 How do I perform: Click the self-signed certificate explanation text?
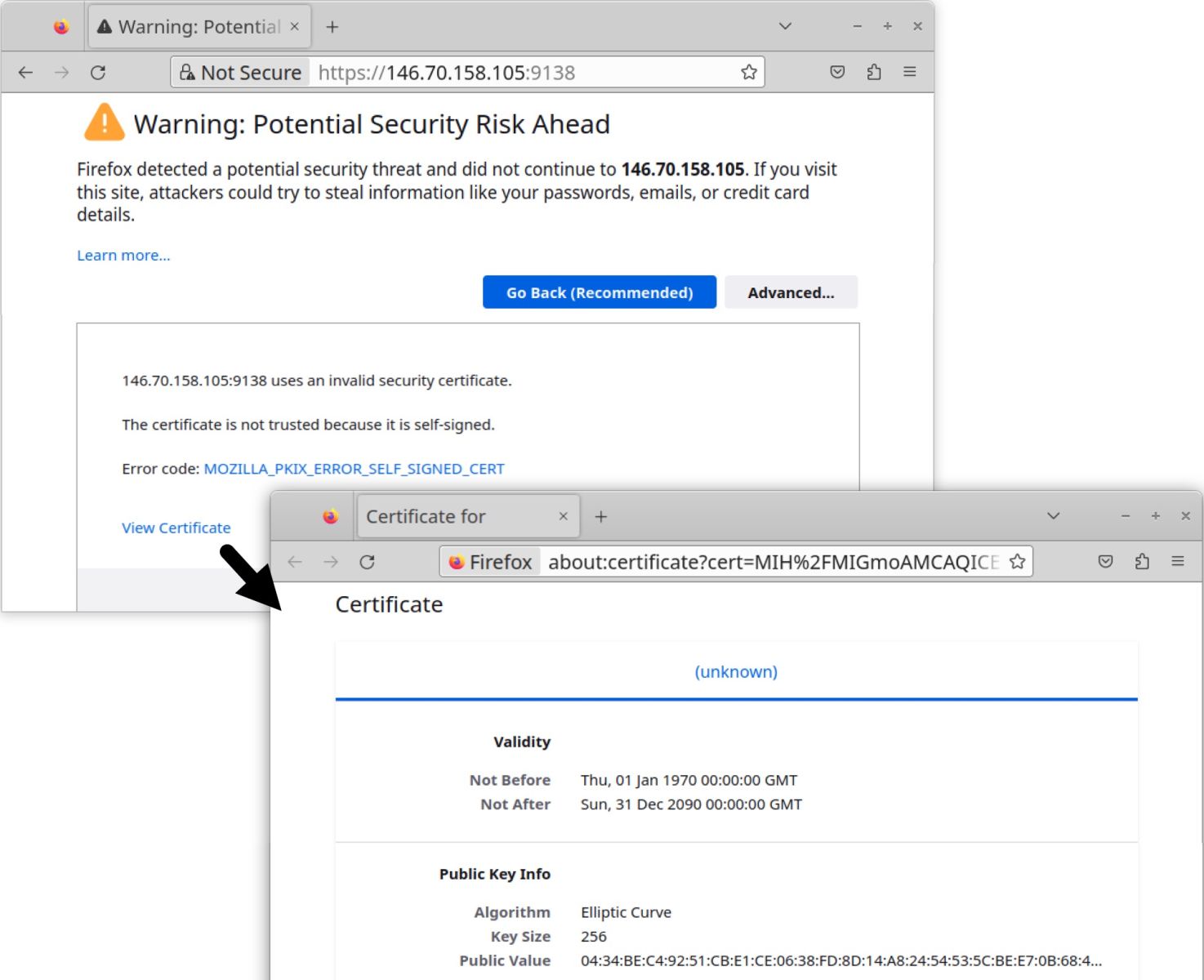pos(308,425)
